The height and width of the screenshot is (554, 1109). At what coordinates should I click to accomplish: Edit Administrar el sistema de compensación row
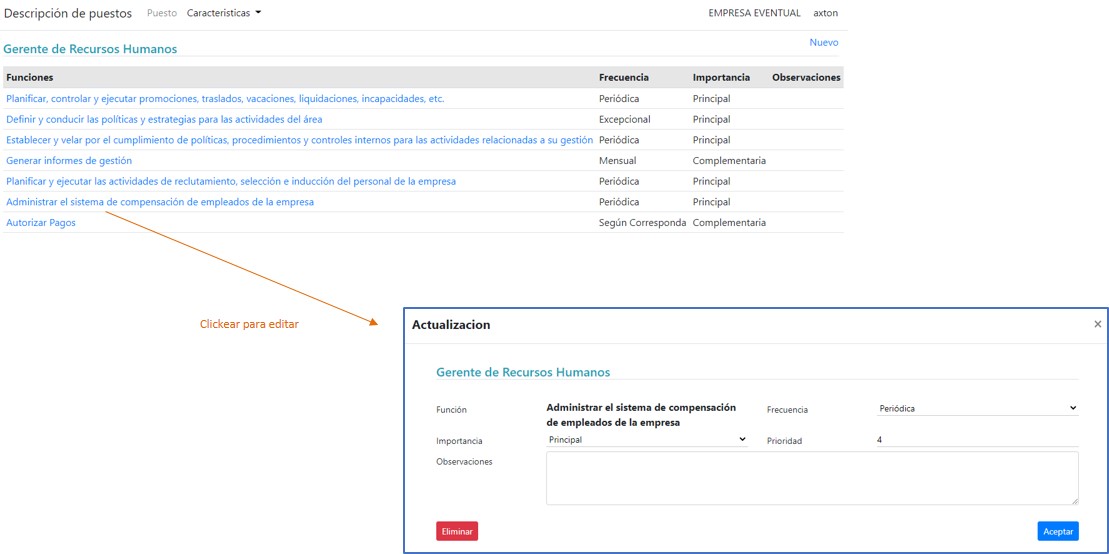click(160, 202)
